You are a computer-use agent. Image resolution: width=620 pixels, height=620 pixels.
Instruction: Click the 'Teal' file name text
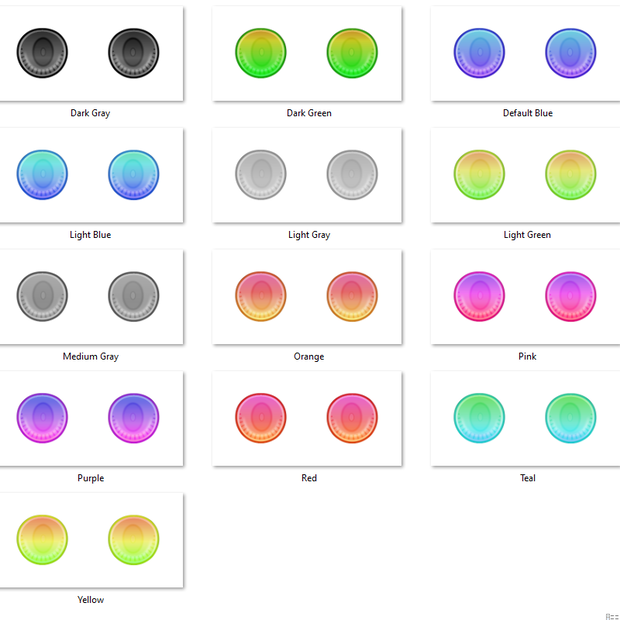(x=527, y=478)
